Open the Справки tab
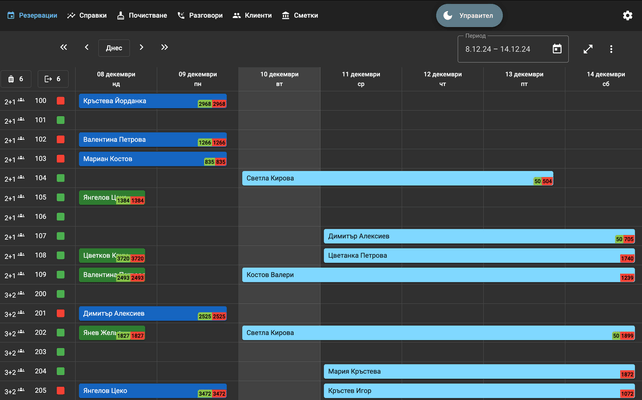This screenshot has width=642, height=400. (87, 16)
